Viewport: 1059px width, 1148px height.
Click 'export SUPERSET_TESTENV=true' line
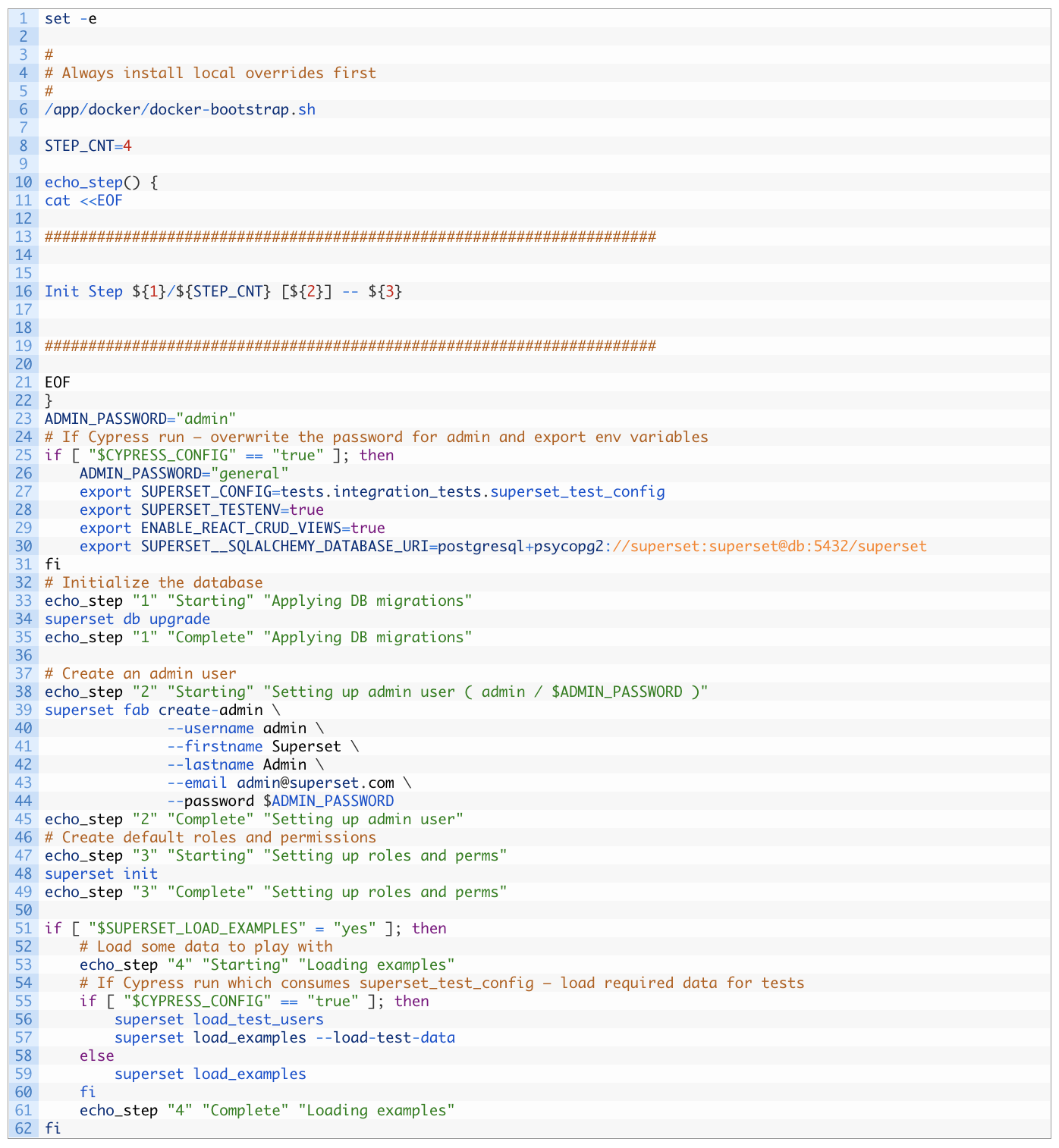[202, 510]
